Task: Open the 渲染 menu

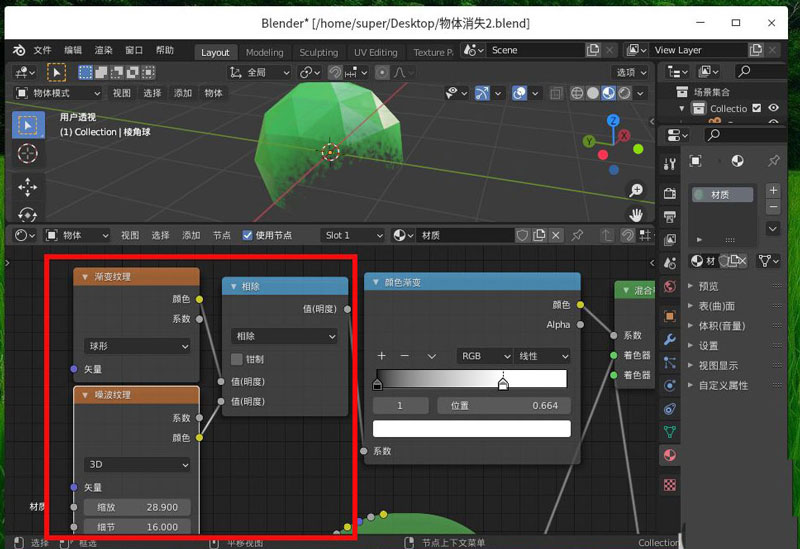Action: 104,50
